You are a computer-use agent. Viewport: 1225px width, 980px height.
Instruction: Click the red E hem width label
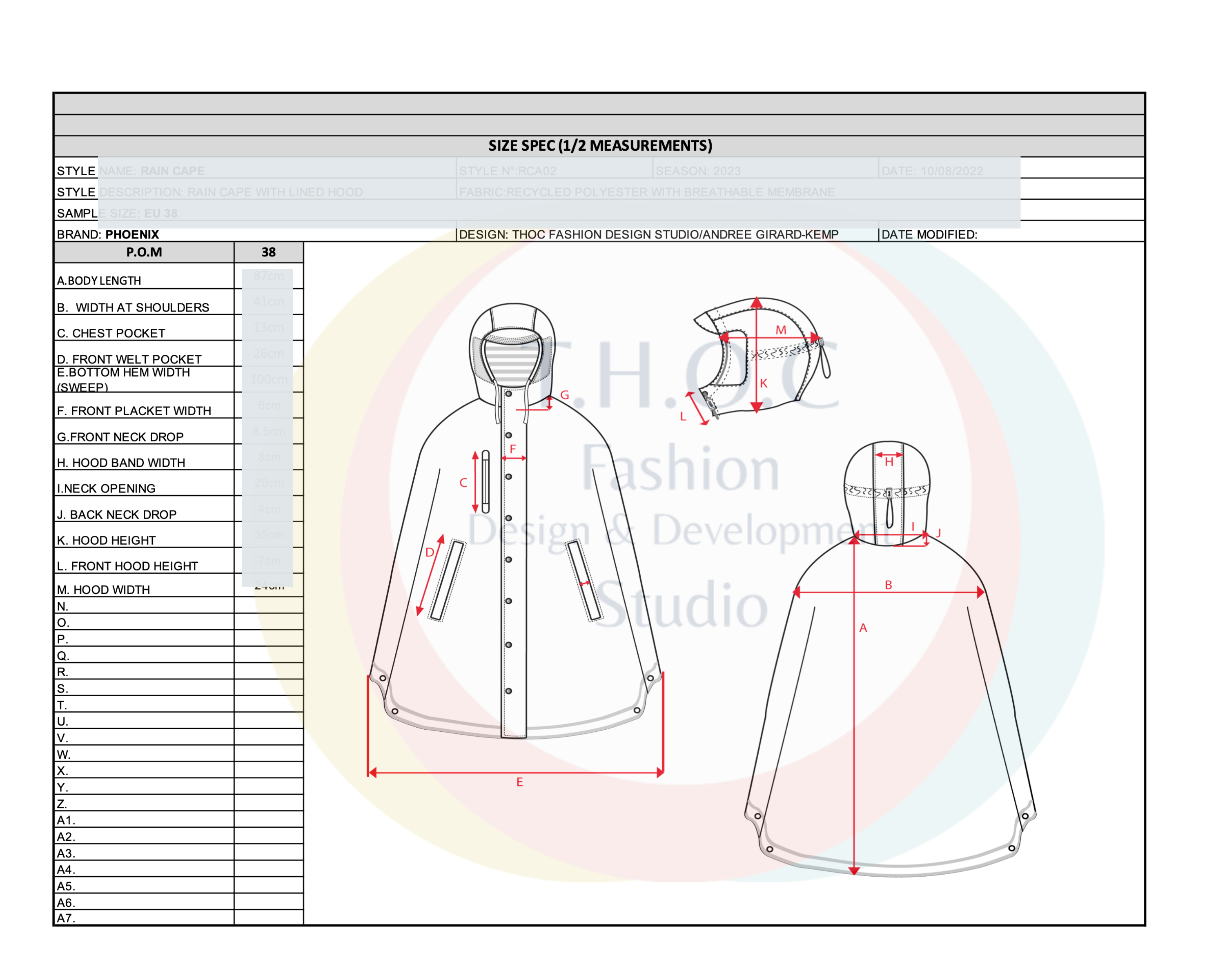[x=519, y=782]
